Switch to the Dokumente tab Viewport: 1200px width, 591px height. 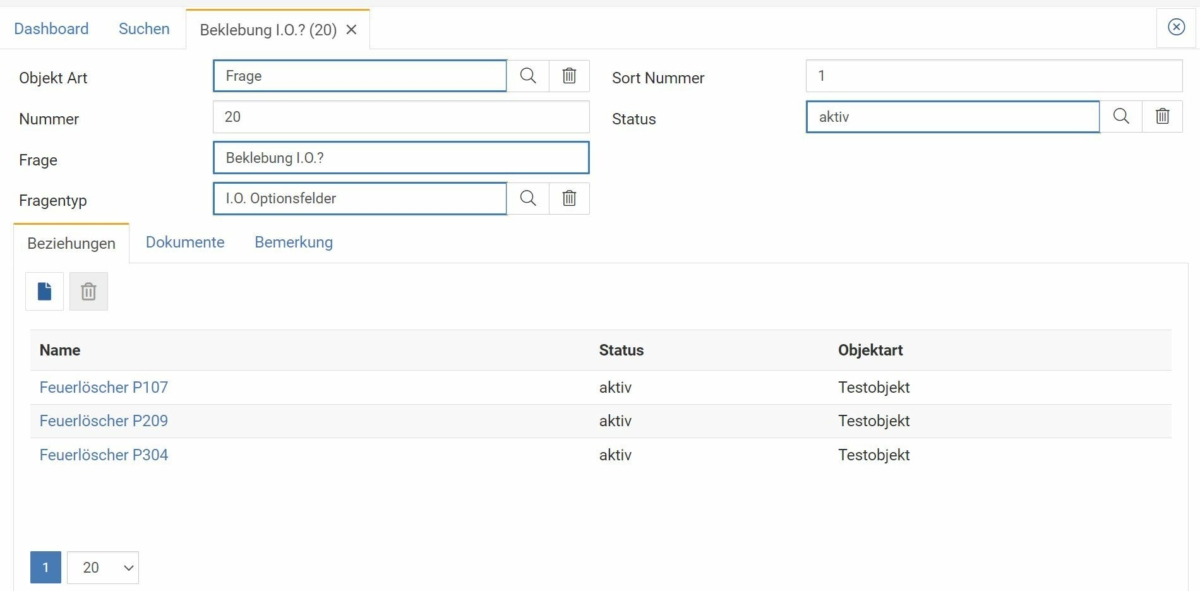185,242
